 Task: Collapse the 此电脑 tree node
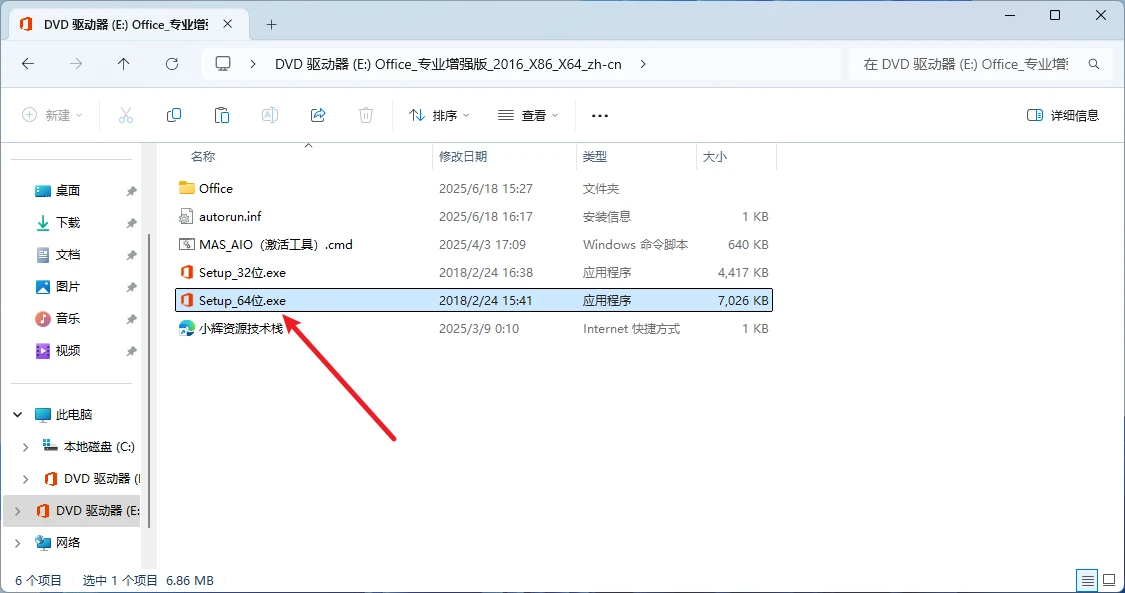click(x=17, y=414)
